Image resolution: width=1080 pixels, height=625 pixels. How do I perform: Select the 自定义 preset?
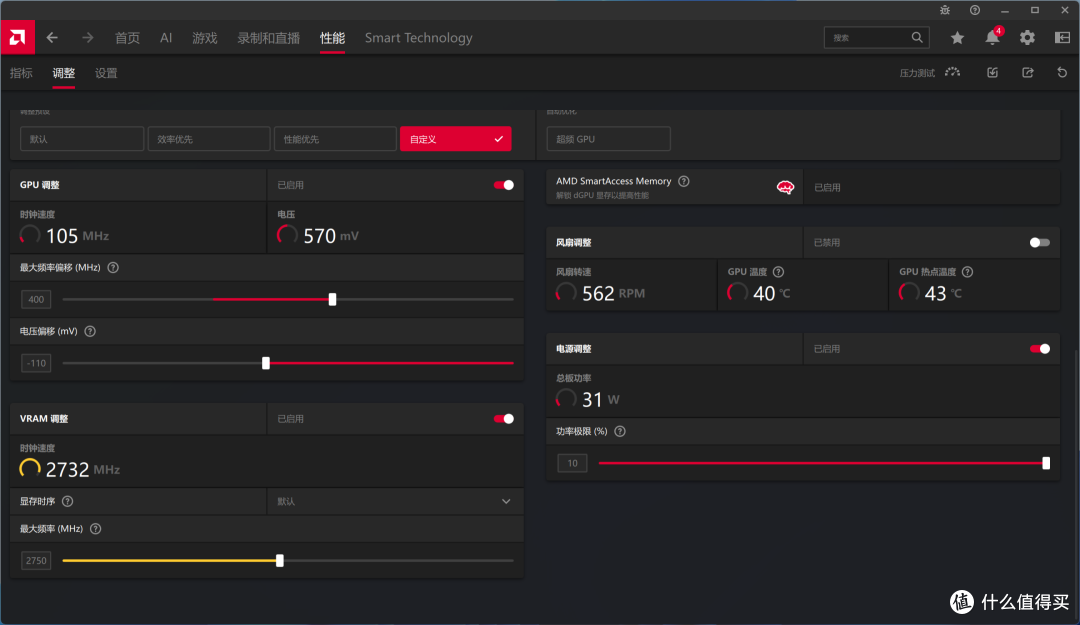[x=455, y=139]
